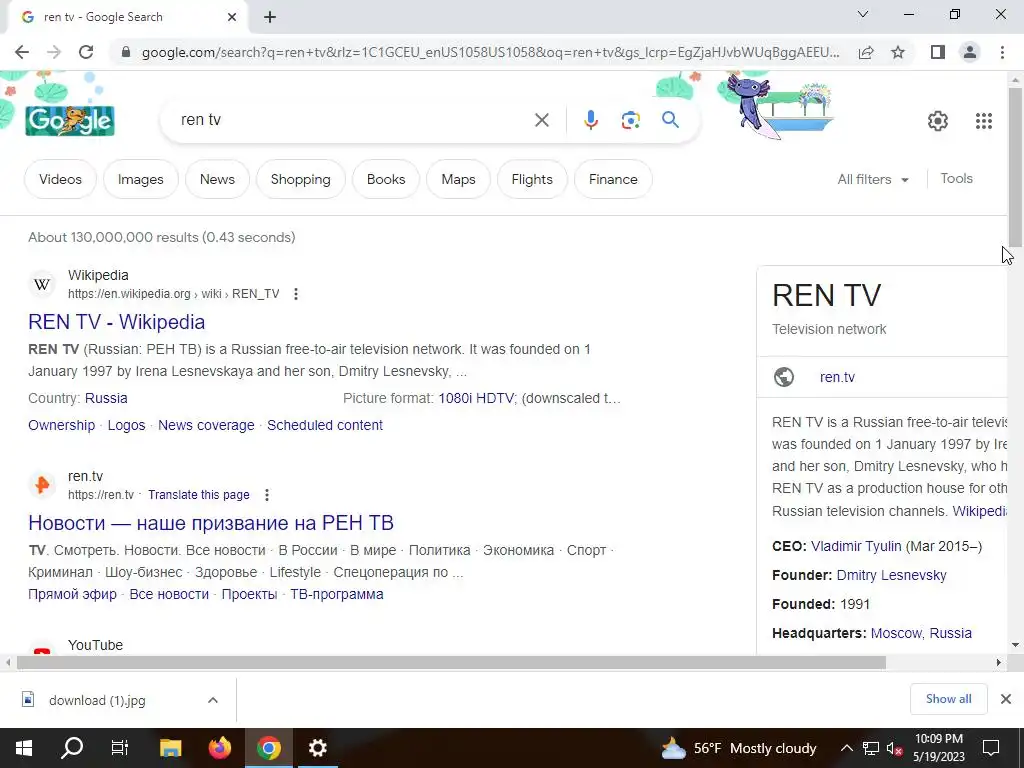1024x768 pixels.
Task: Click the search input field
Action: tap(353, 120)
